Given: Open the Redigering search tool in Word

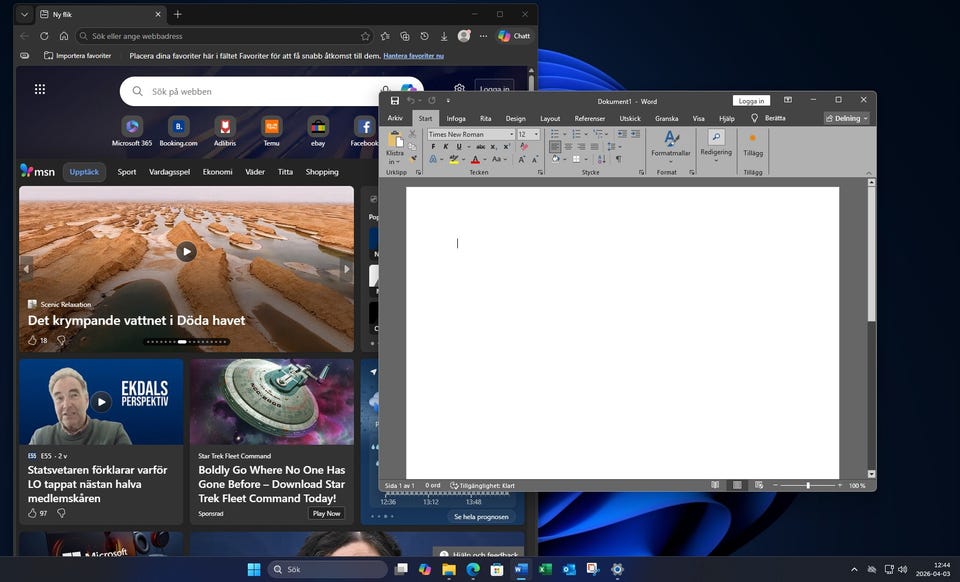Looking at the screenshot, I should (x=716, y=144).
